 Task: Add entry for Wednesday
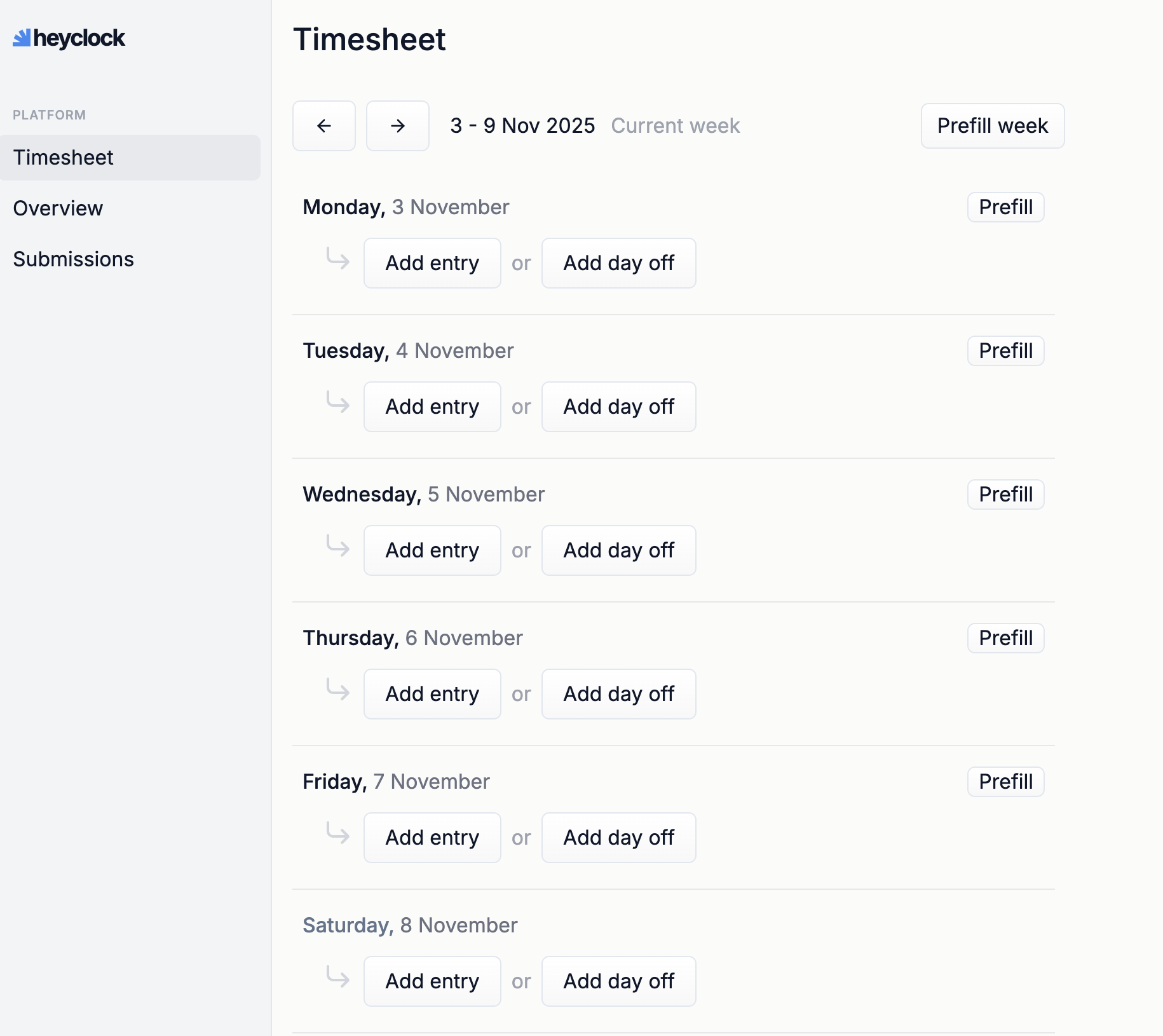point(432,550)
